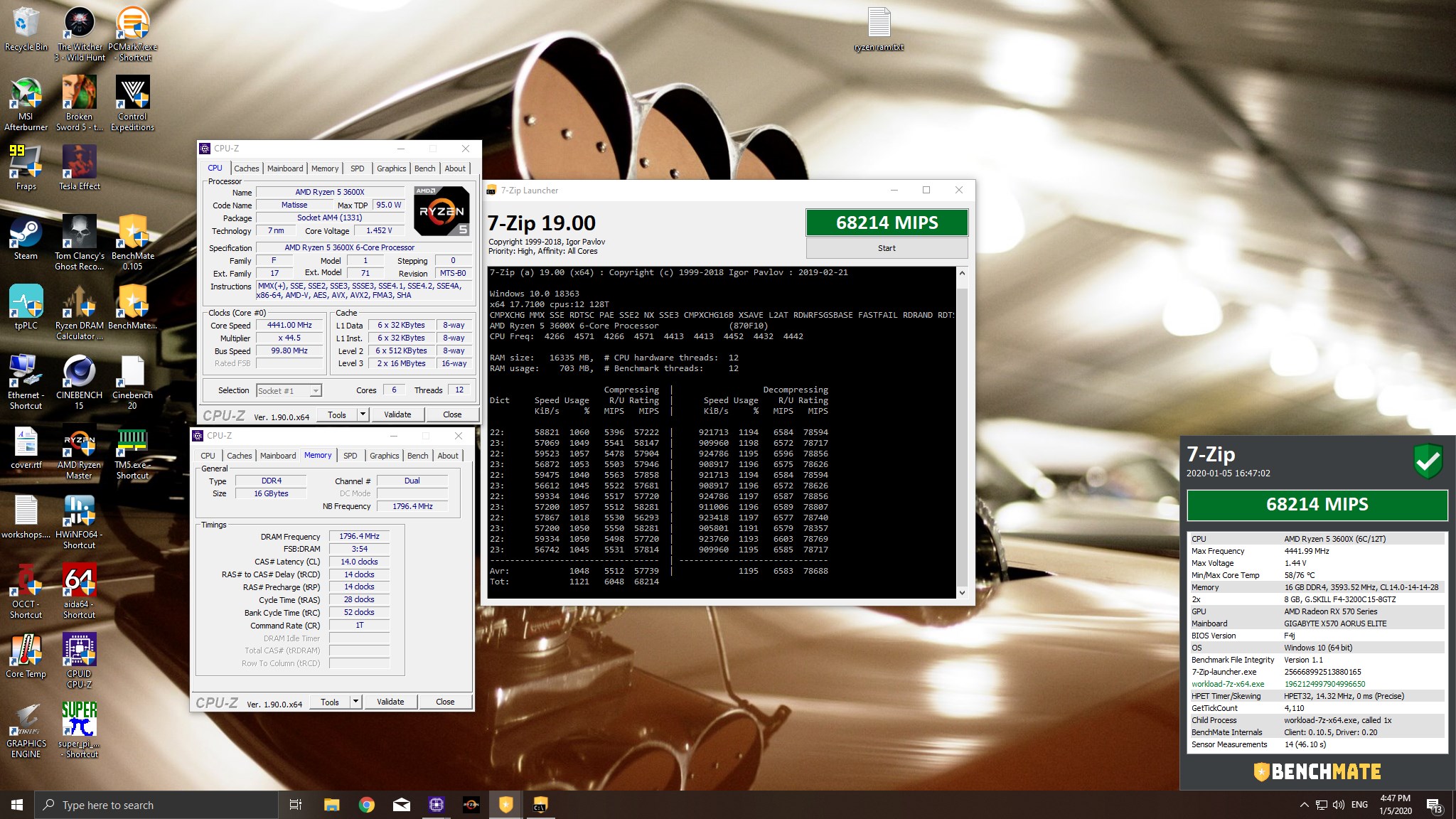Click Close button in lower CPU-Z window
The image size is (1456, 819).
tap(445, 702)
